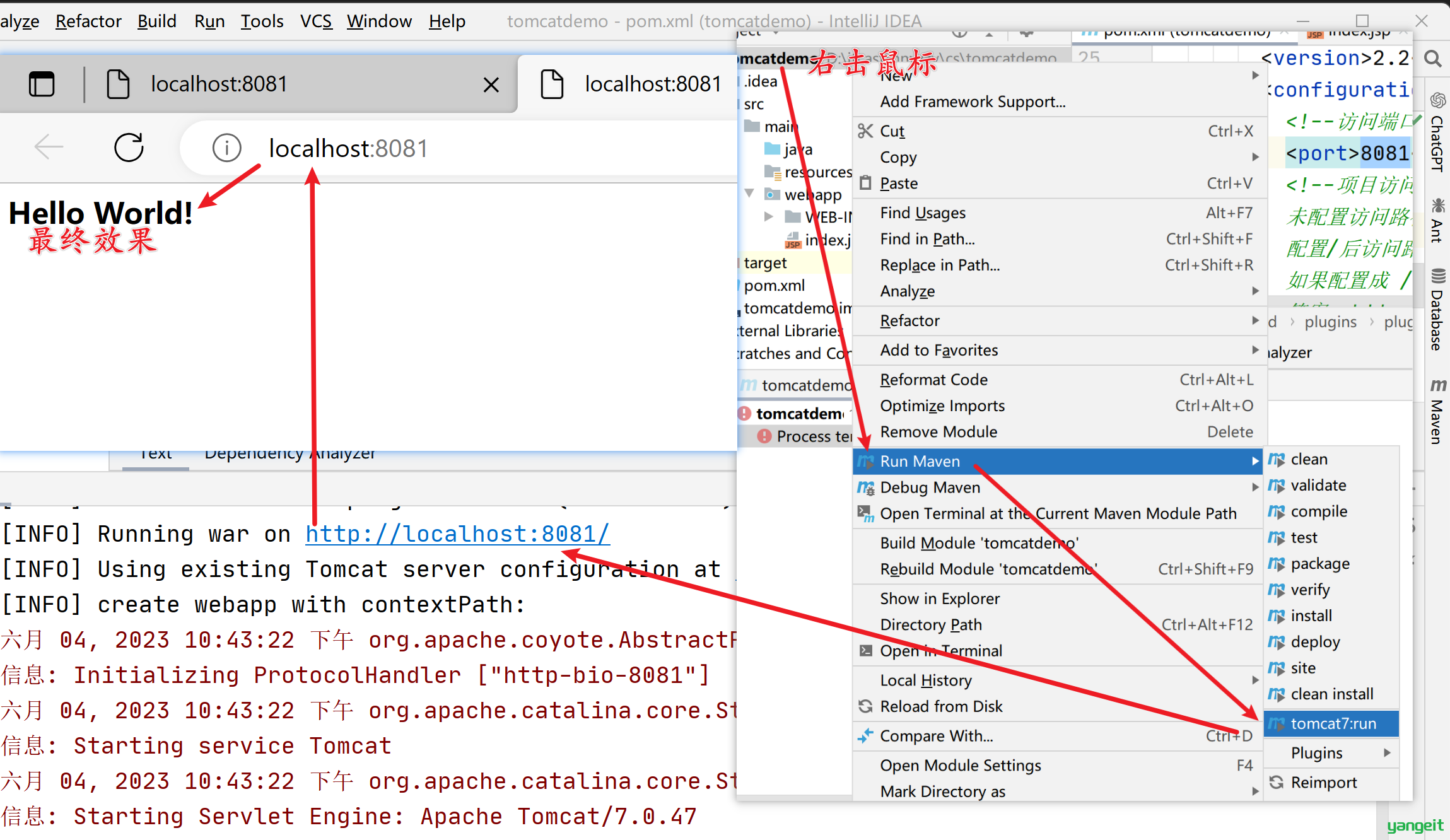Expand the Debug Maven submenu arrow
This screenshot has width=1450, height=840.
click(1255, 487)
